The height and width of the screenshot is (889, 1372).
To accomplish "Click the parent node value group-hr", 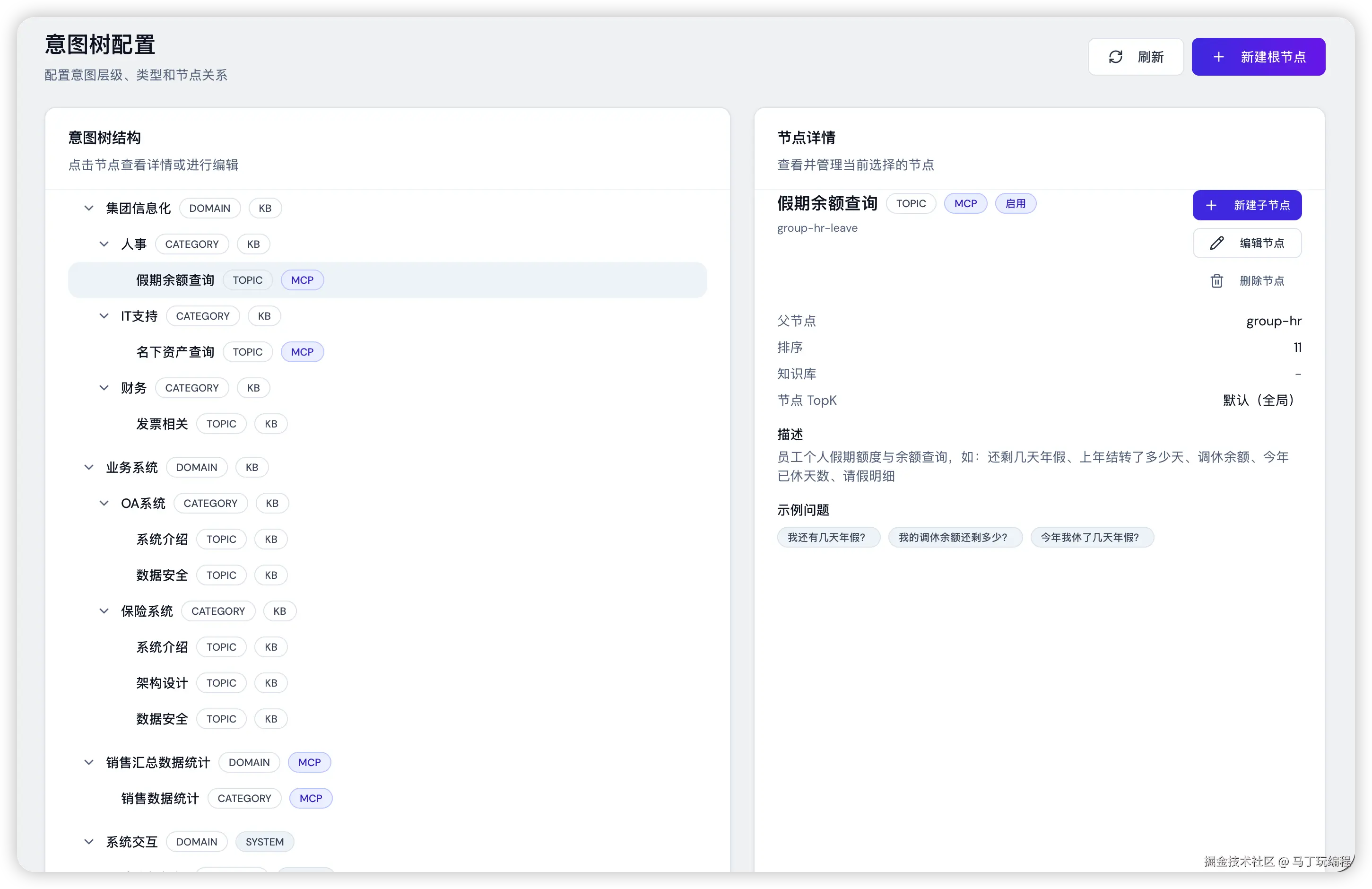I will [1273, 321].
